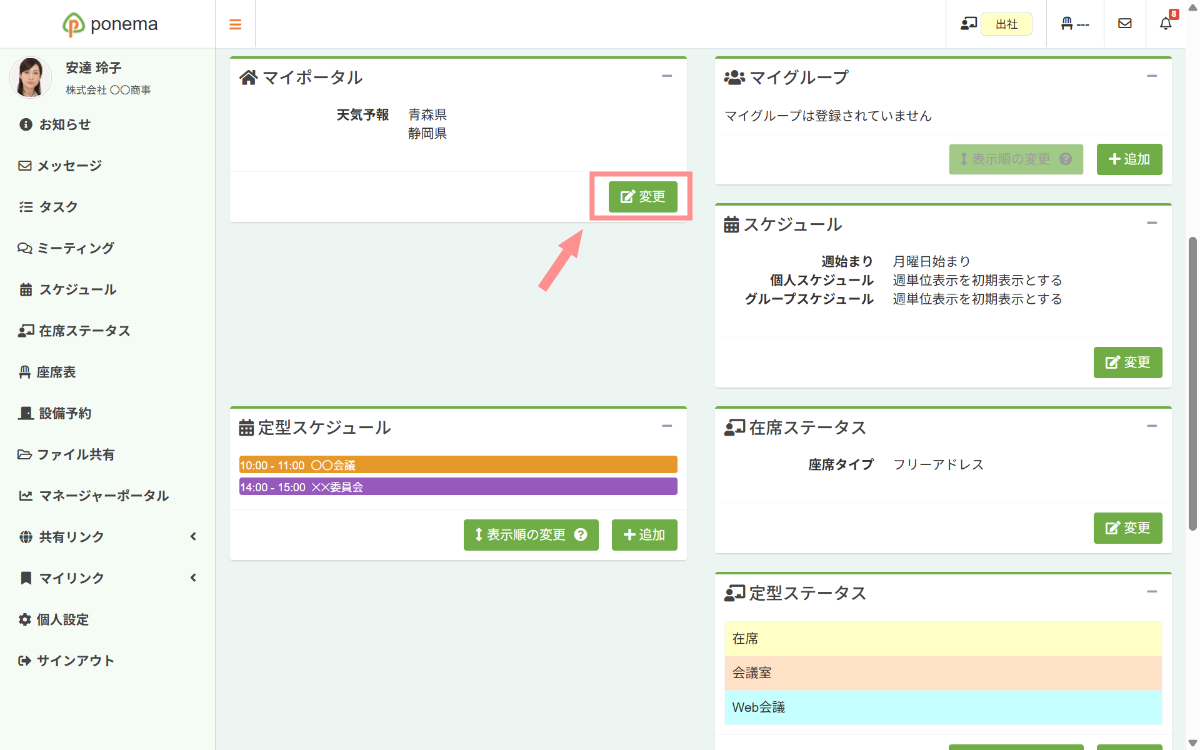This screenshot has height=750, width=1200.
Task: Click 表示順の変更 in 定型スケジュール panel
Action: [x=531, y=535]
